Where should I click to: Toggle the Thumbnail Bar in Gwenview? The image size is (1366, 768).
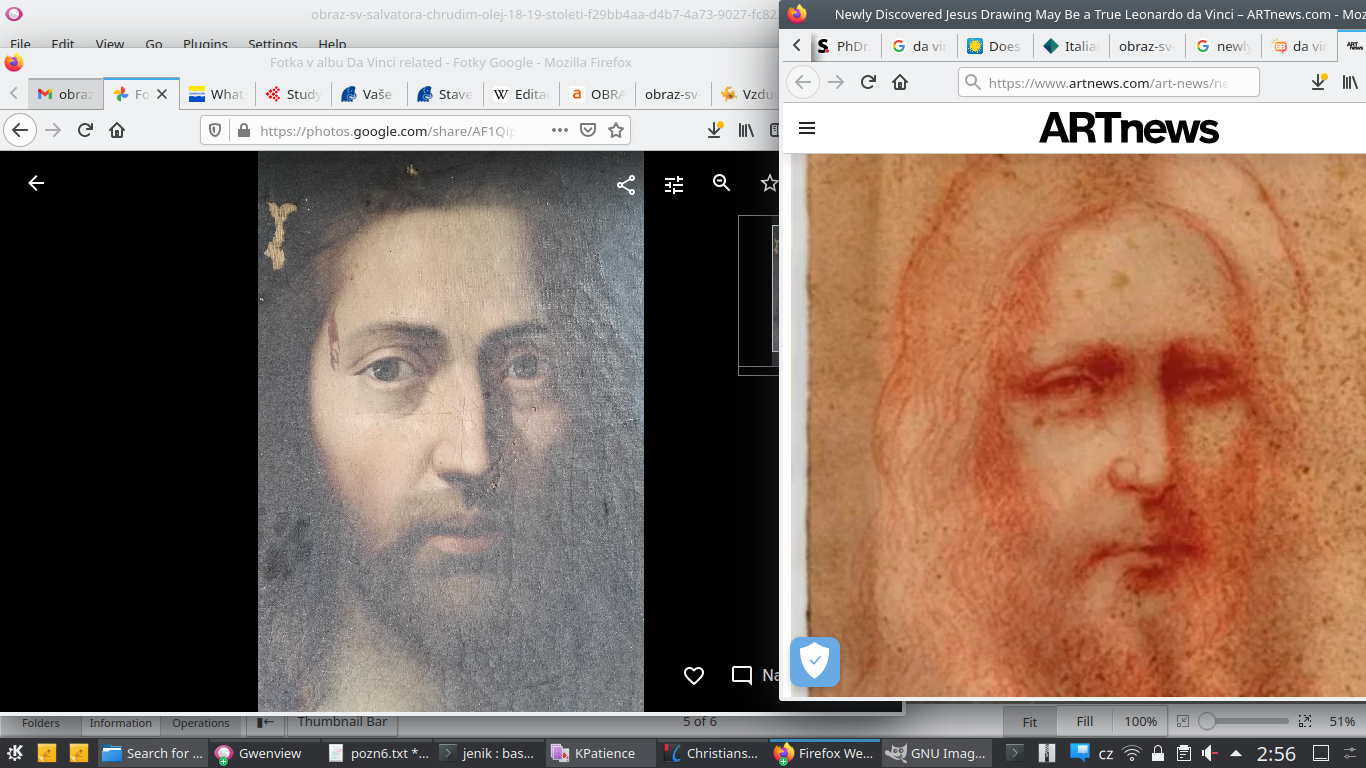[x=342, y=721]
